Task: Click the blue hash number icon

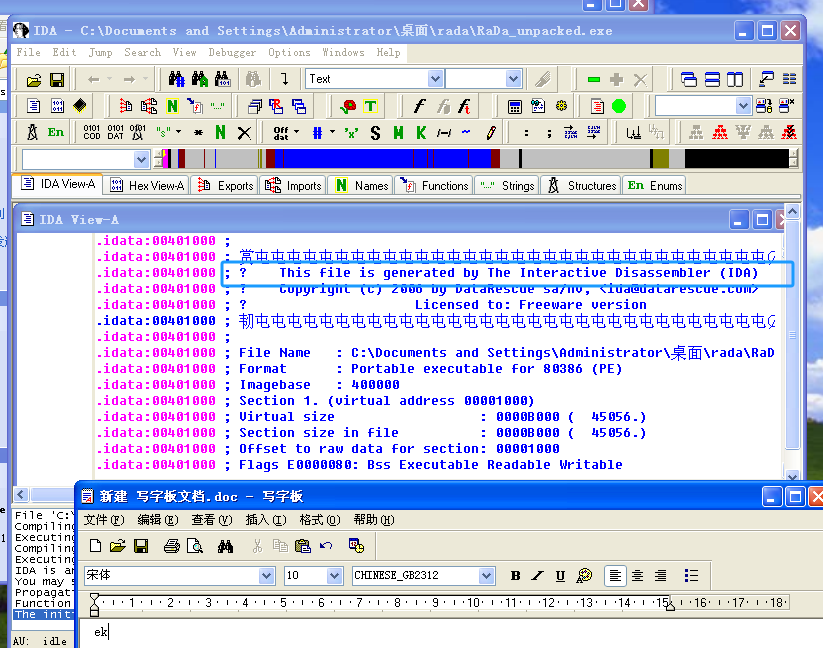Action: click(x=317, y=133)
